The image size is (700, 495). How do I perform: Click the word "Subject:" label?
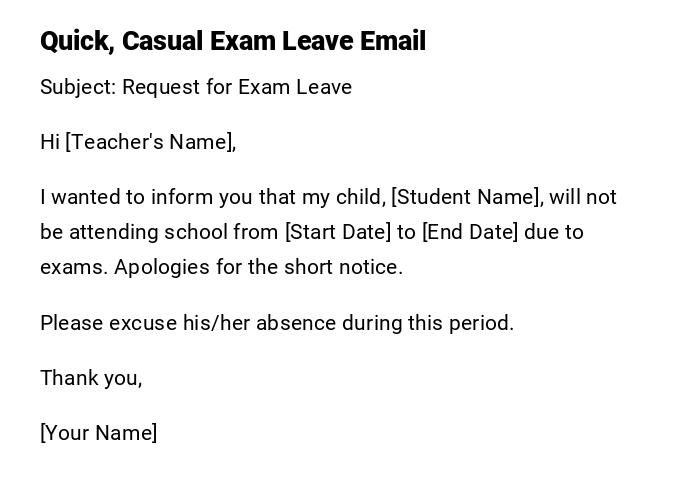78,87
